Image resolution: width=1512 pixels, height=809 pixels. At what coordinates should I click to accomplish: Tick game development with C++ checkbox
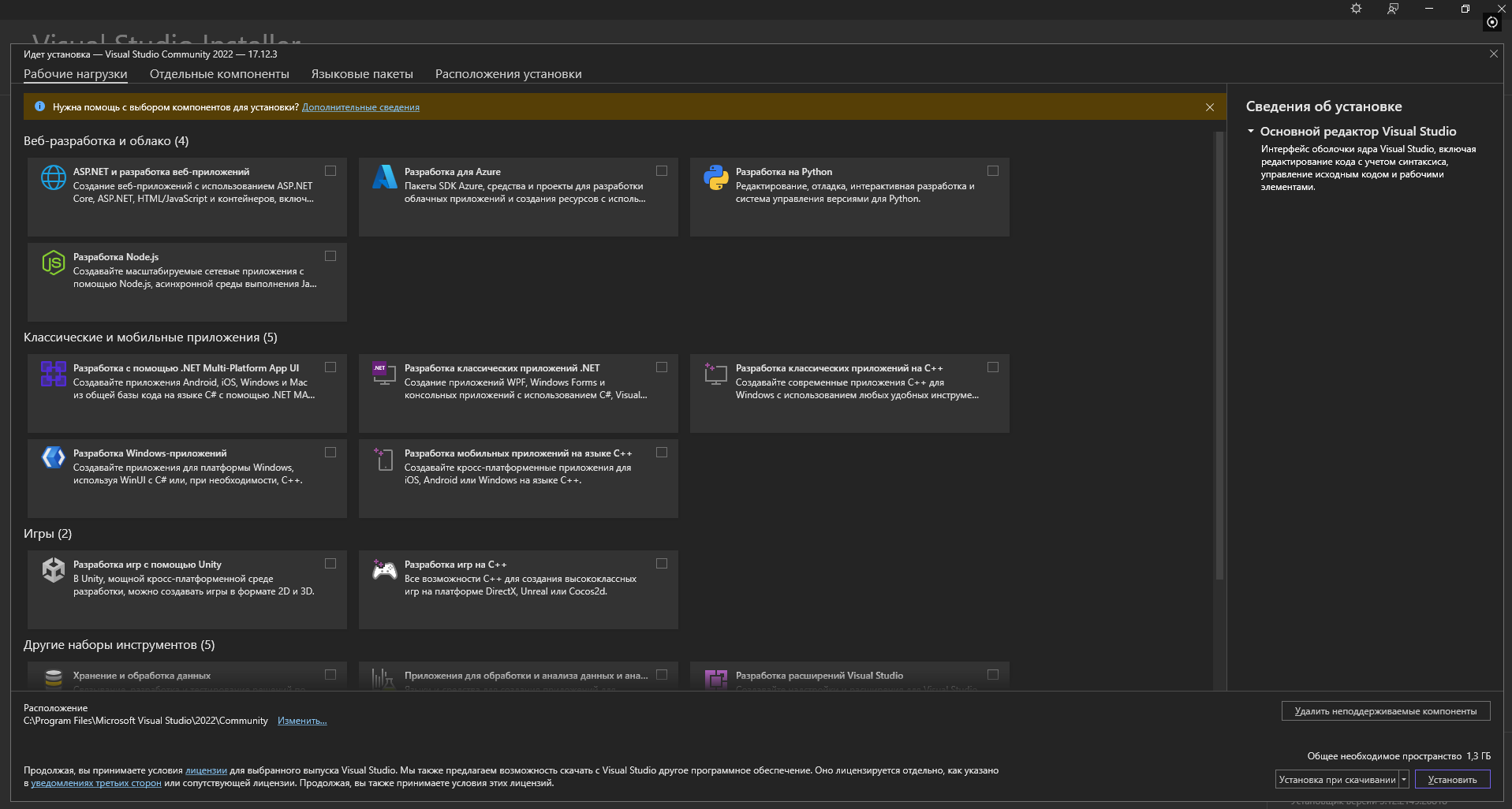tap(662, 563)
